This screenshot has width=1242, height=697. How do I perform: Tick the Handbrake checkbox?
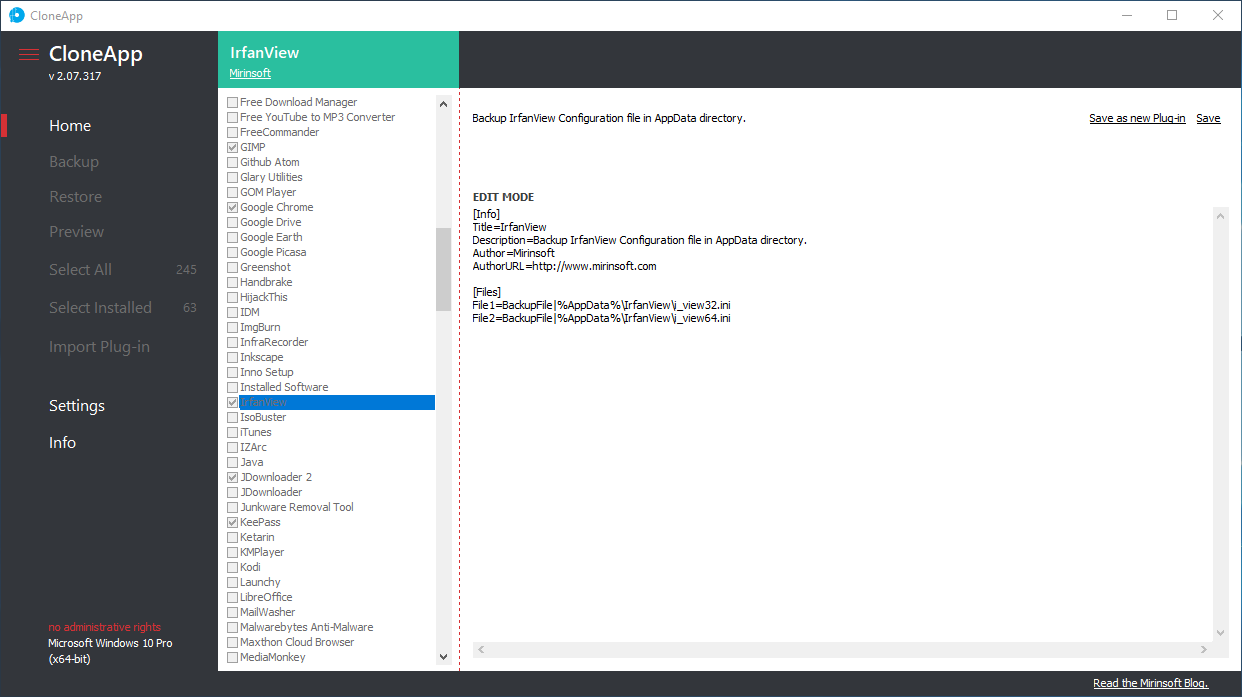[232, 282]
